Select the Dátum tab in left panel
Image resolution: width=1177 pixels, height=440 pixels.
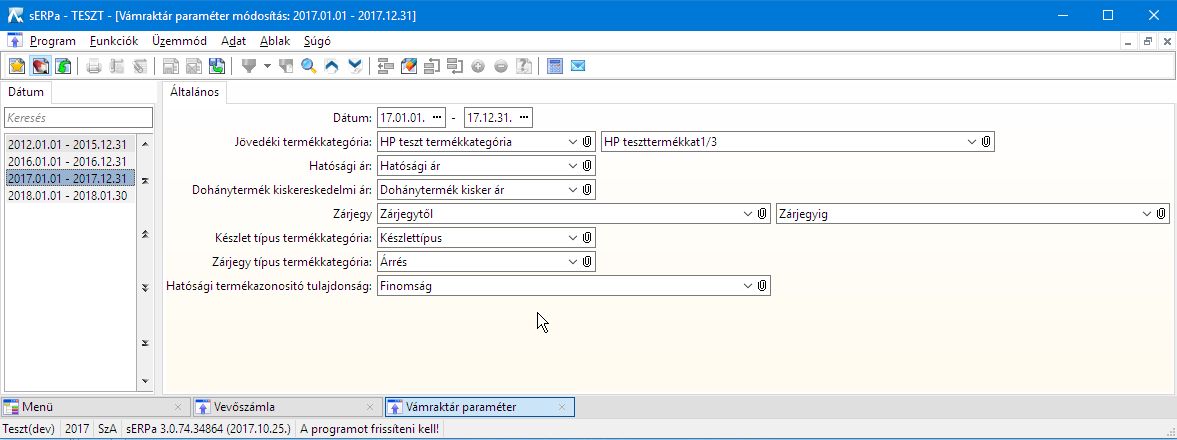[26, 92]
